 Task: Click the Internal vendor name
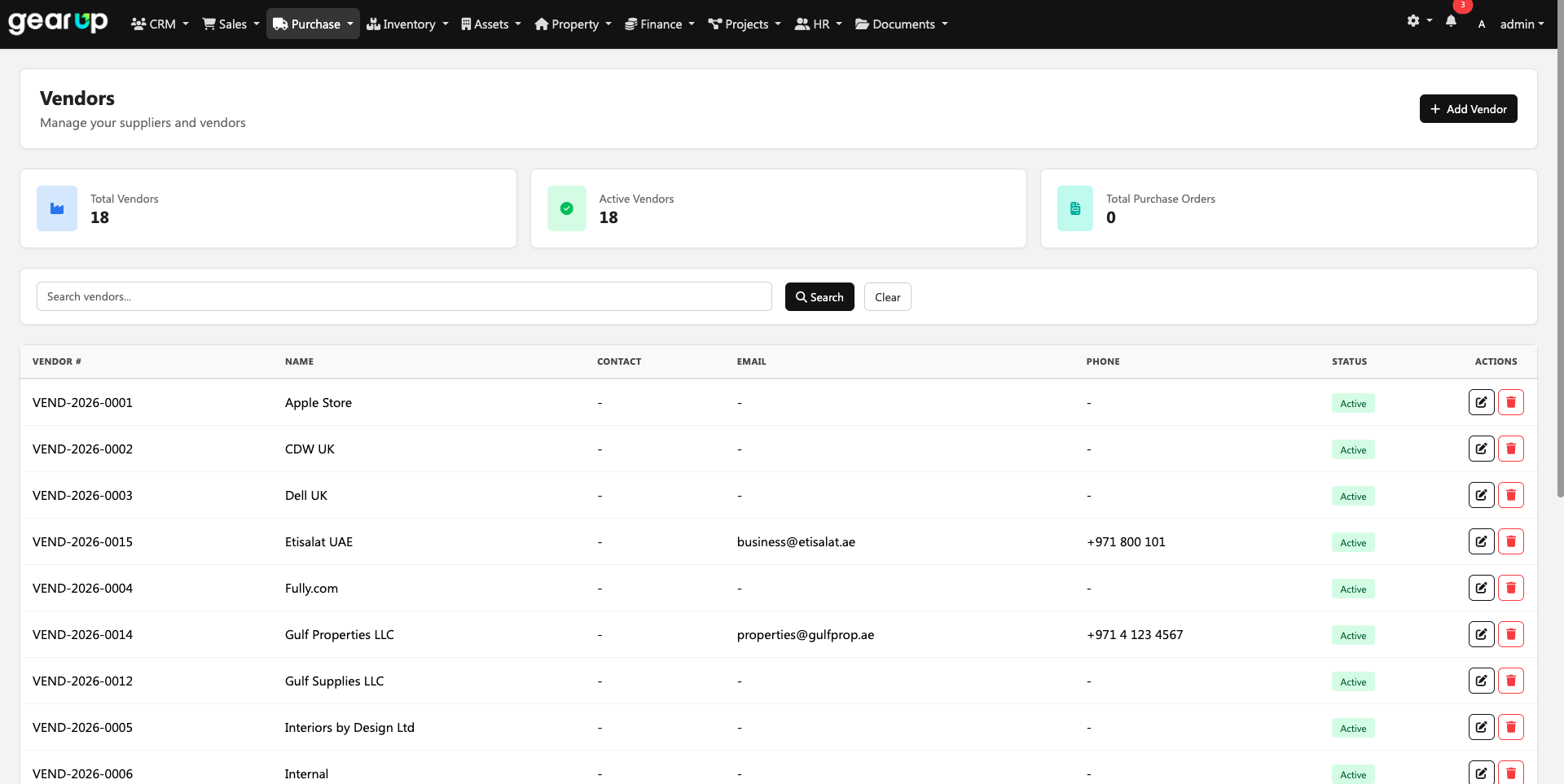[306, 773]
